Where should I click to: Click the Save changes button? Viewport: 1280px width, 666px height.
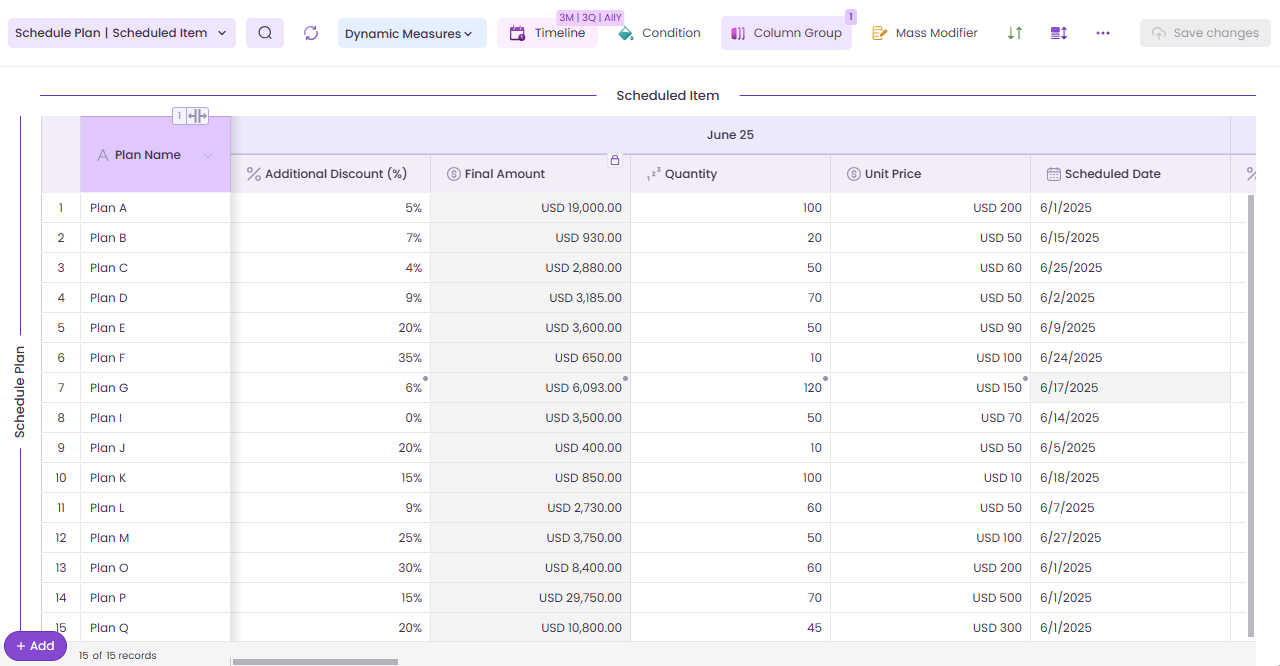[x=1205, y=33]
